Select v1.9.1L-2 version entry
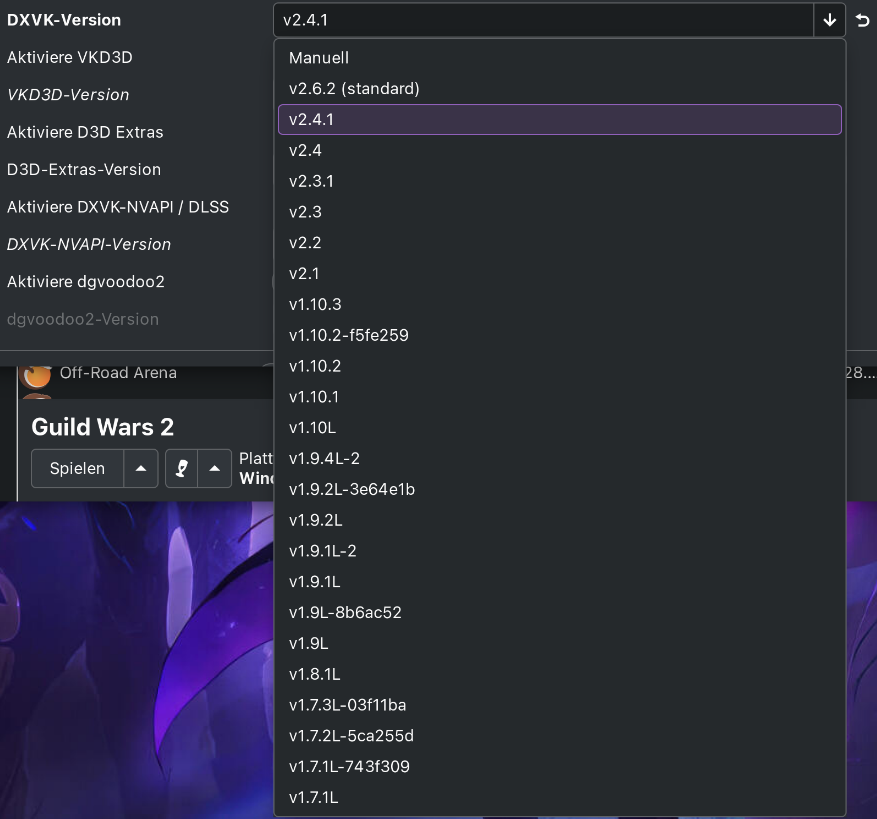The width and height of the screenshot is (877, 819). click(x=559, y=550)
